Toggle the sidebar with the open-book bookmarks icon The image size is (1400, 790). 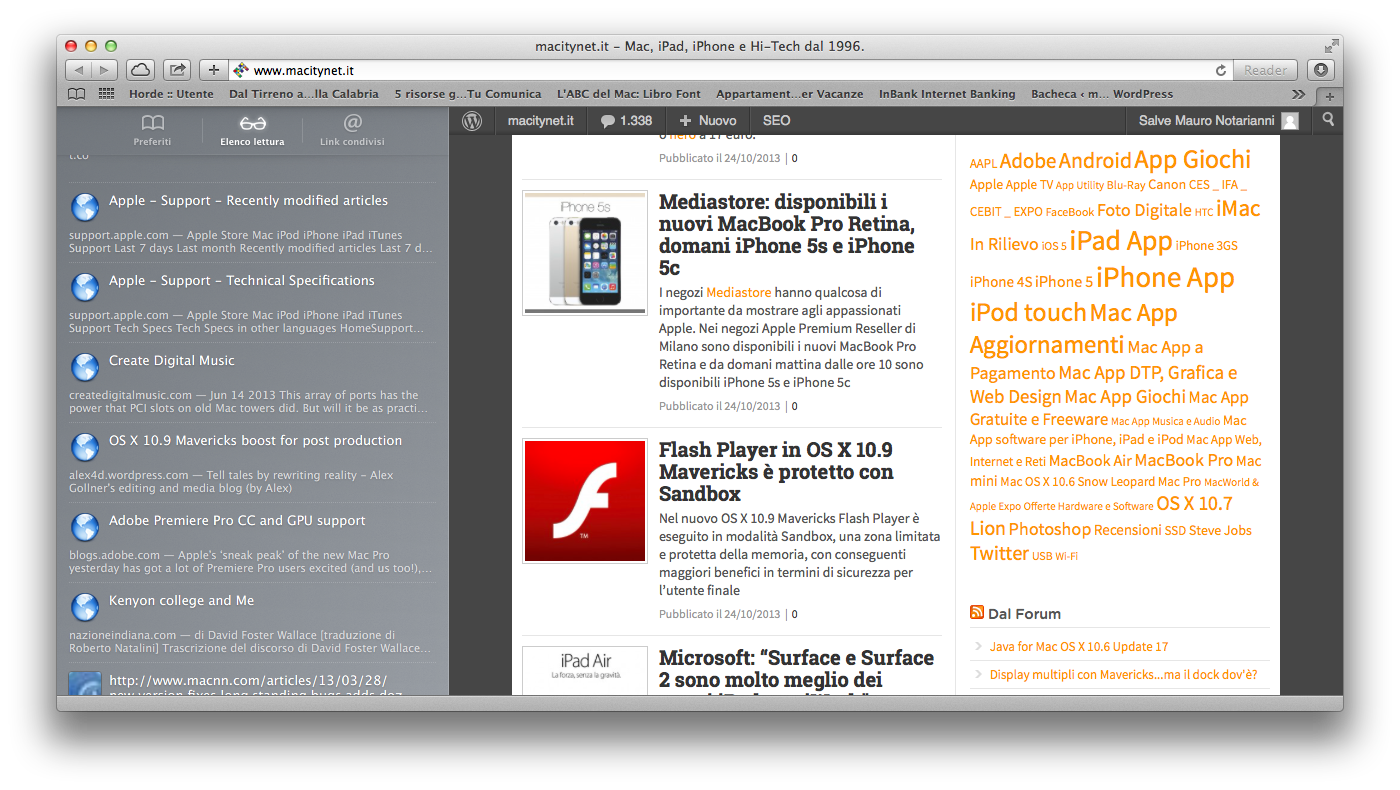click(x=77, y=94)
